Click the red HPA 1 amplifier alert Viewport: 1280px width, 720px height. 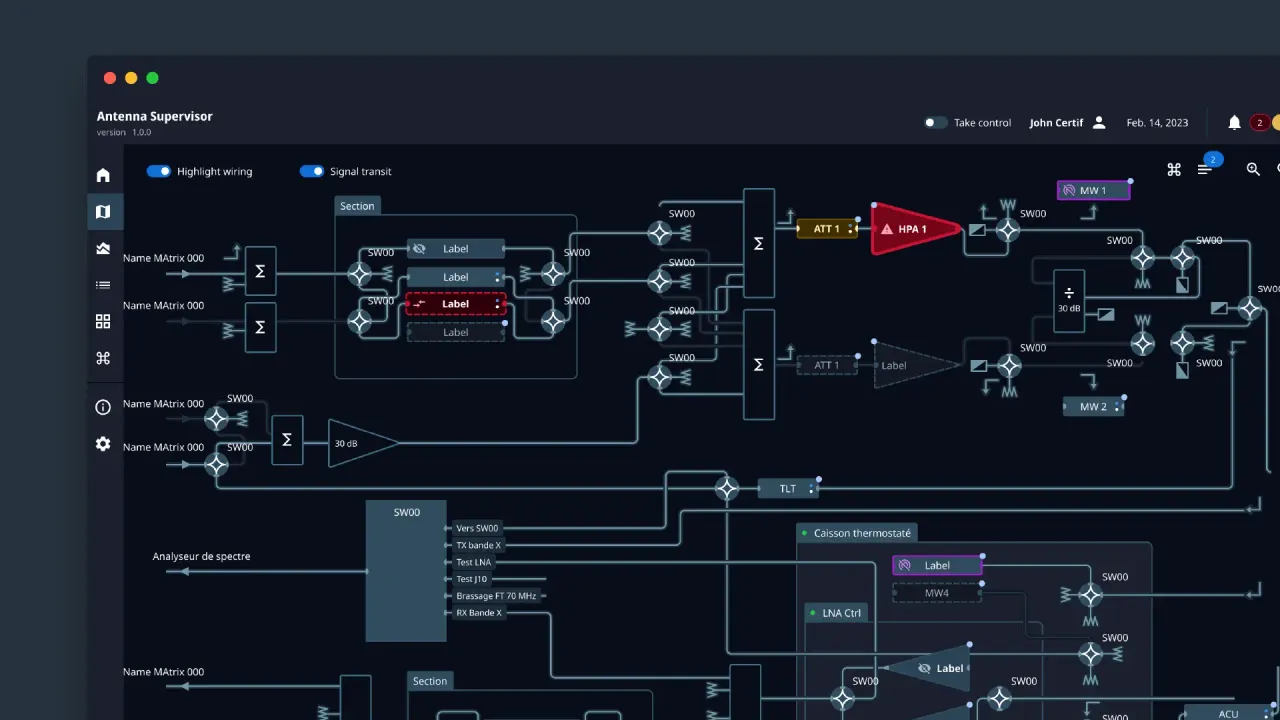tap(913, 229)
